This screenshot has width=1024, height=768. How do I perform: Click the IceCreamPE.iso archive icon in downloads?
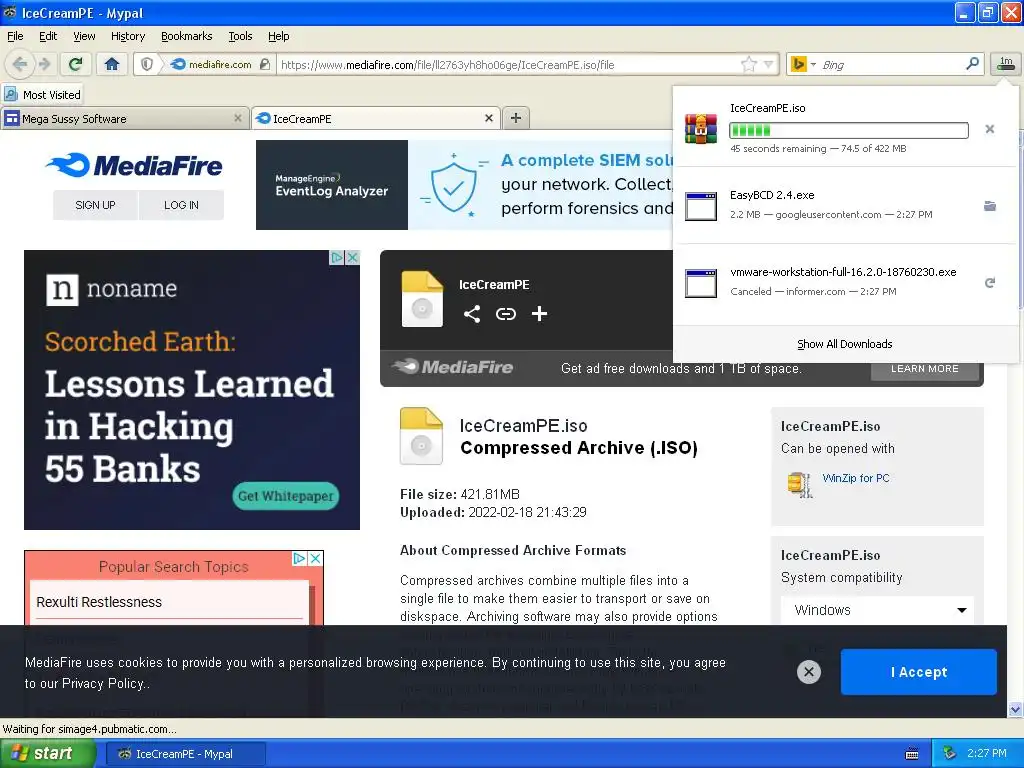click(x=701, y=128)
